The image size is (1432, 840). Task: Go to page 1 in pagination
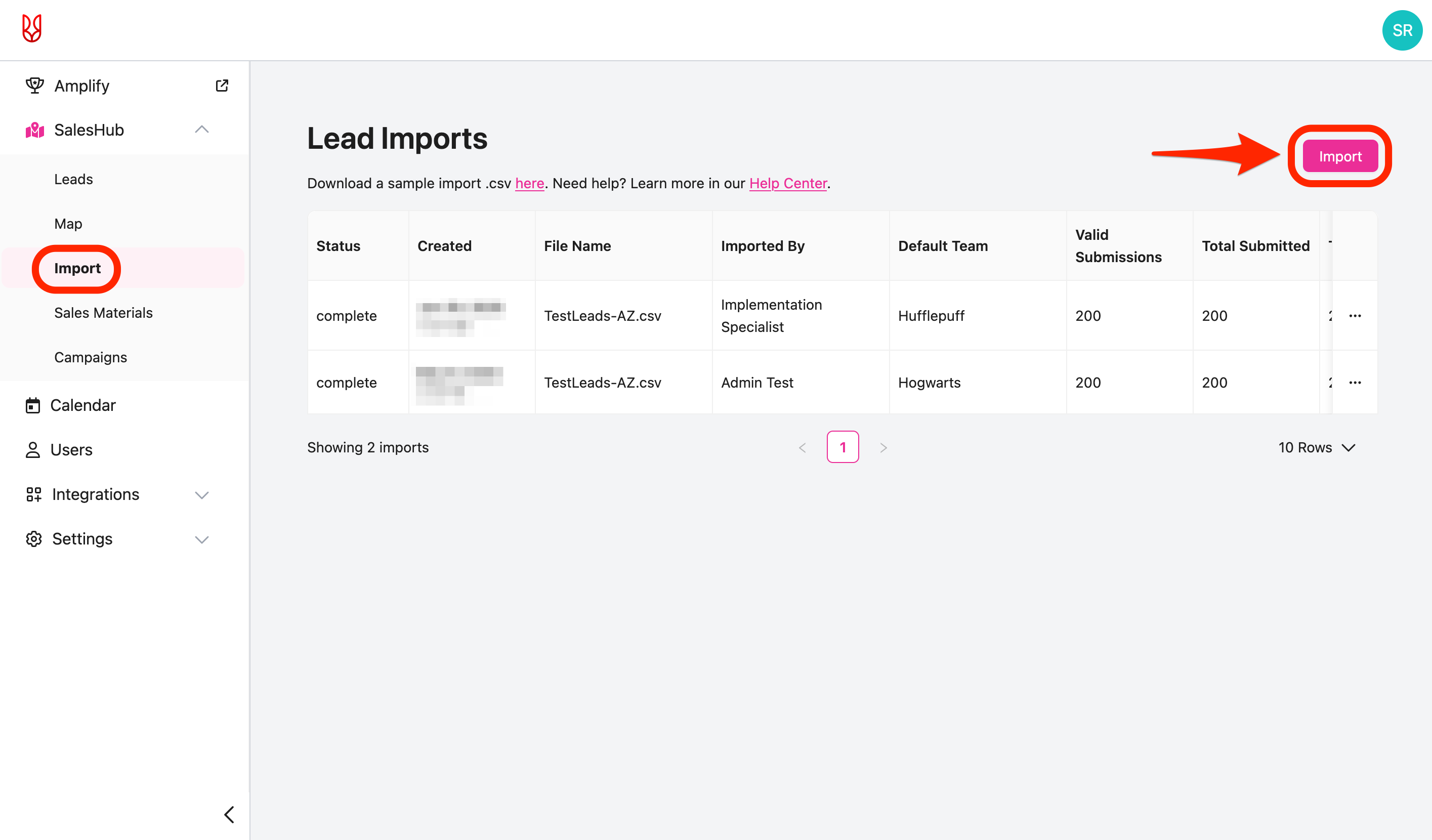[842, 447]
